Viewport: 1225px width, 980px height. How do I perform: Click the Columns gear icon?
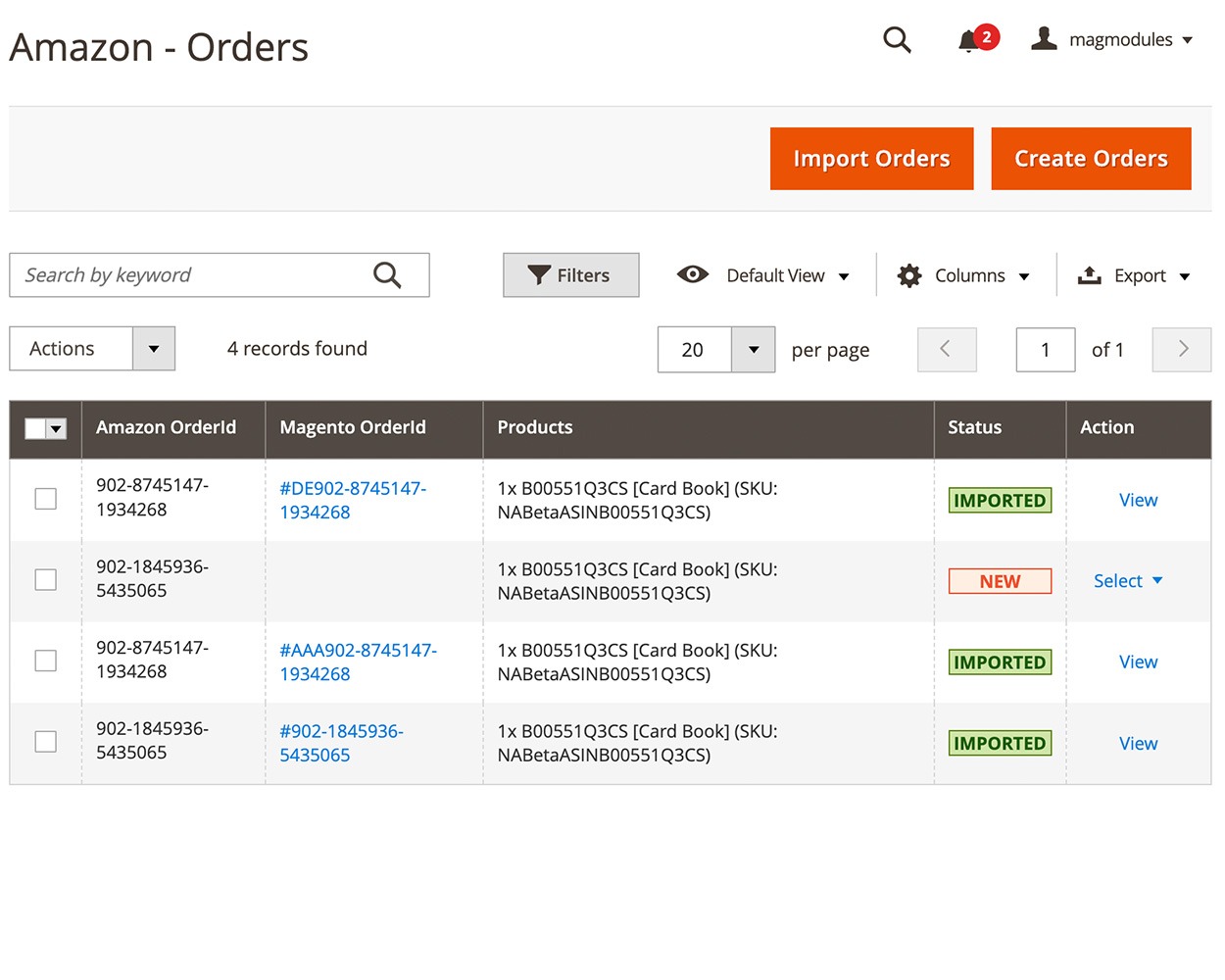point(909,276)
